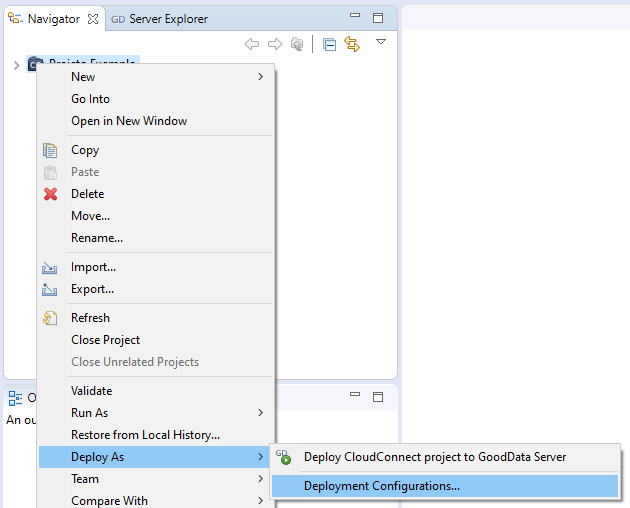Open Deployment Configurations...
The width and height of the screenshot is (630, 508).
pyautogui.click(x=445, y=486)
